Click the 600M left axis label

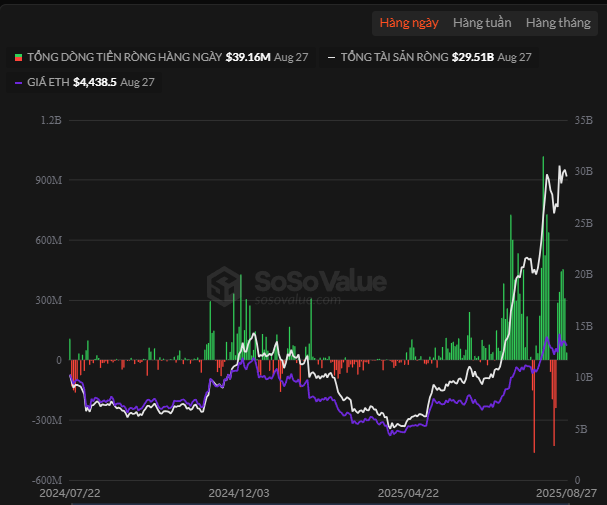tap(49, 240)
